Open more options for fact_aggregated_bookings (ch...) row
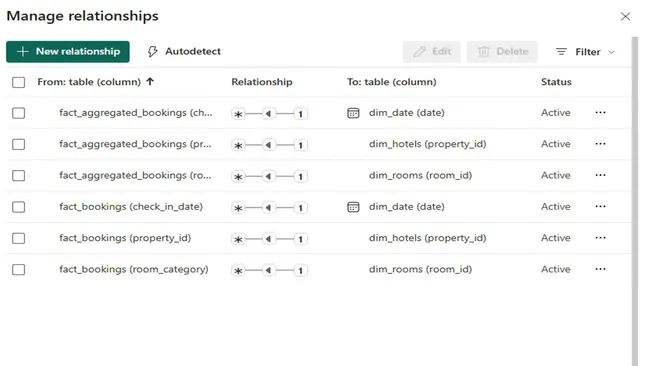This screenshot has width=650, height=366. (600, 112)
